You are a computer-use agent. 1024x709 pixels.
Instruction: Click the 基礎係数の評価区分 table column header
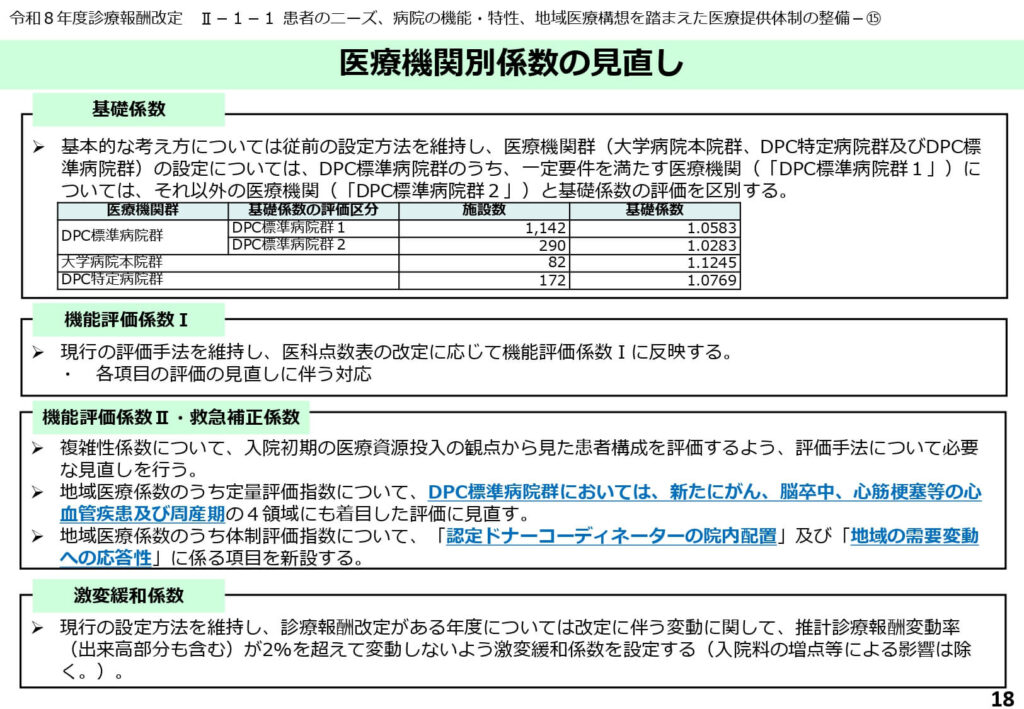[x=313, y=210]
